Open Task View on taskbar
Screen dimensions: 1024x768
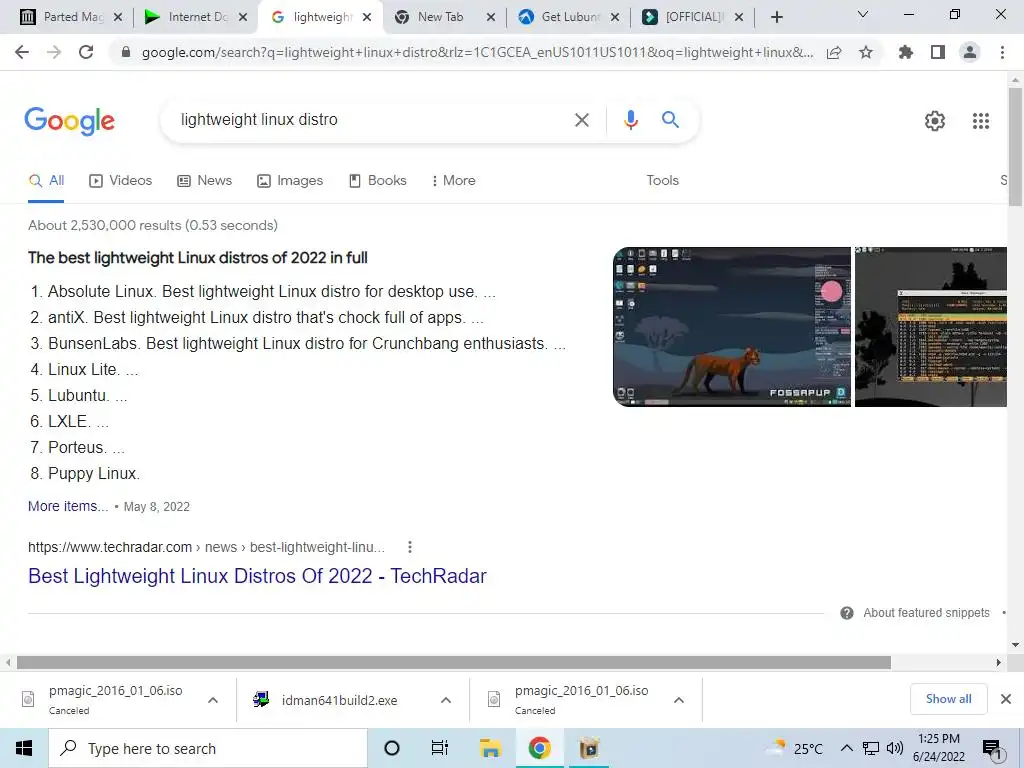440,748
